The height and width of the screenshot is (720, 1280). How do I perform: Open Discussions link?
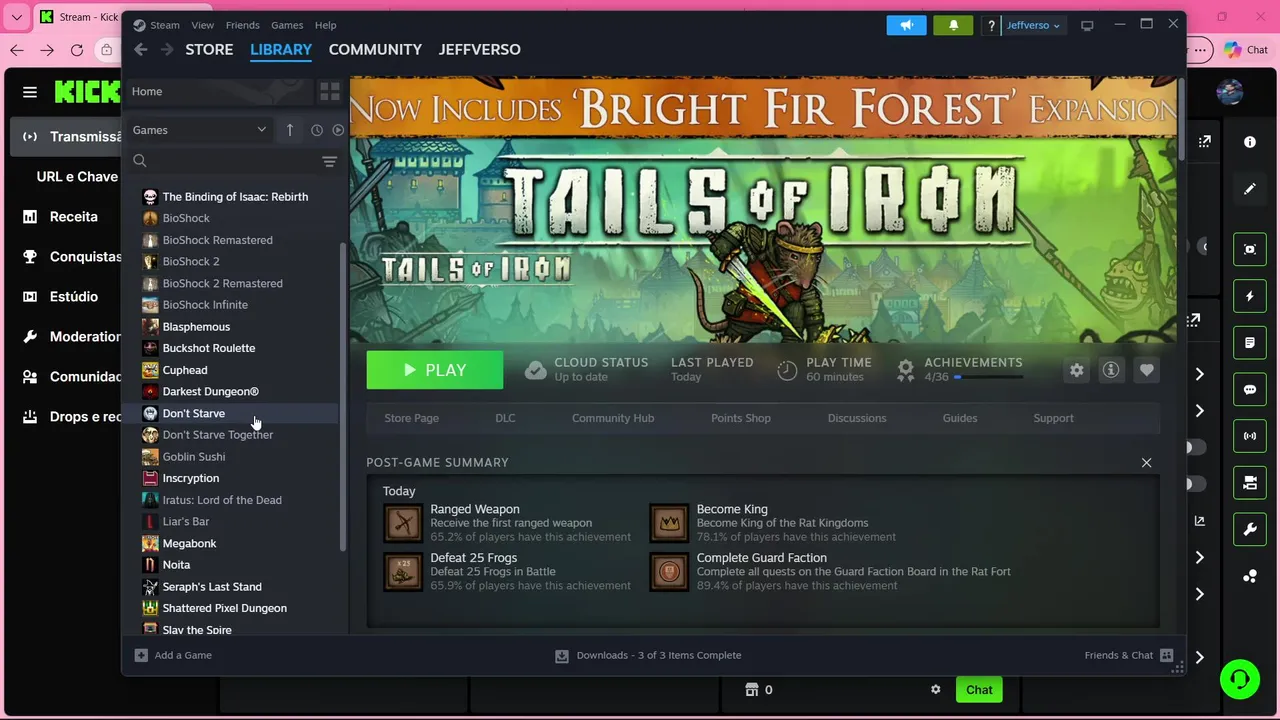857,418
